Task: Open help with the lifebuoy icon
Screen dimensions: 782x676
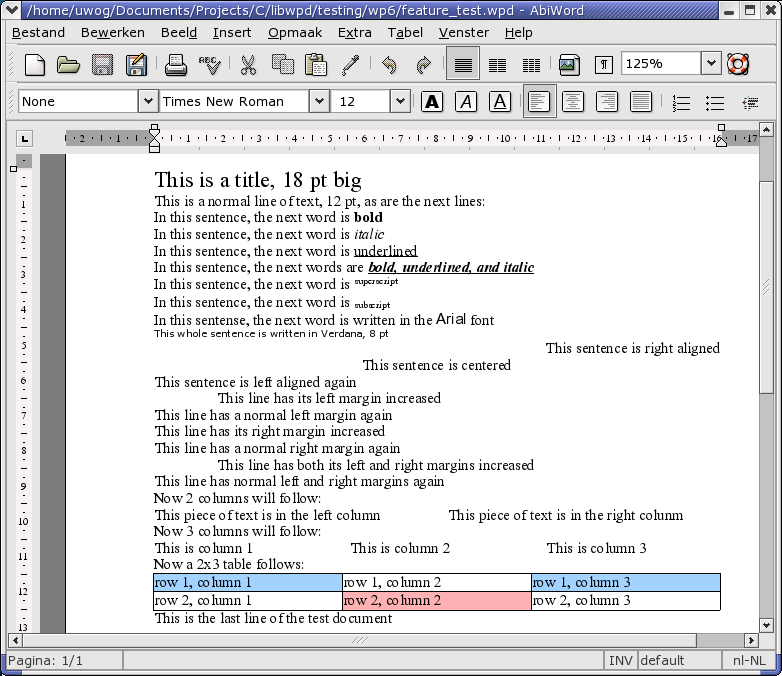Action: [x=738, y=65]
